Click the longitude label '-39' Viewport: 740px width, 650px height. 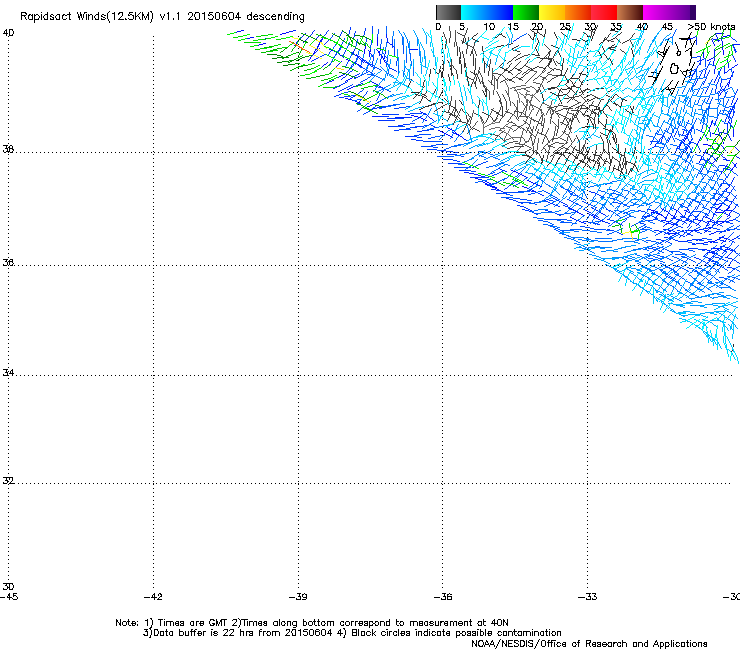click(x=298, y=597)
